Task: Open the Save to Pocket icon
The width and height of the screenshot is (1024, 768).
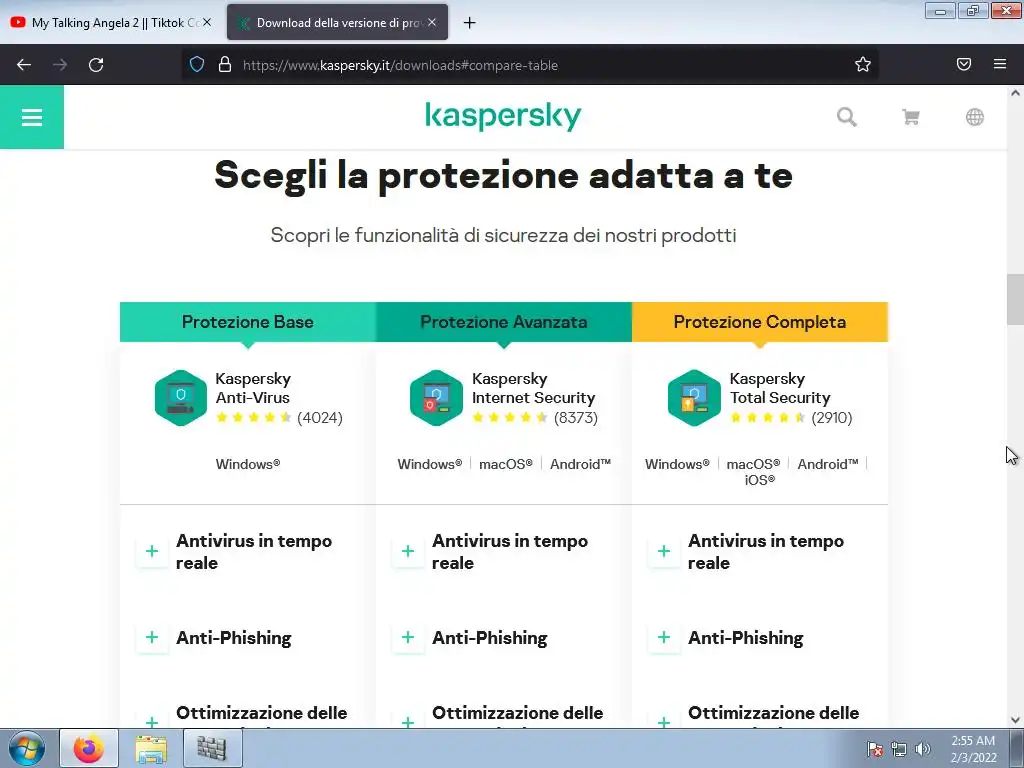Action: click(x=964, y=64)
